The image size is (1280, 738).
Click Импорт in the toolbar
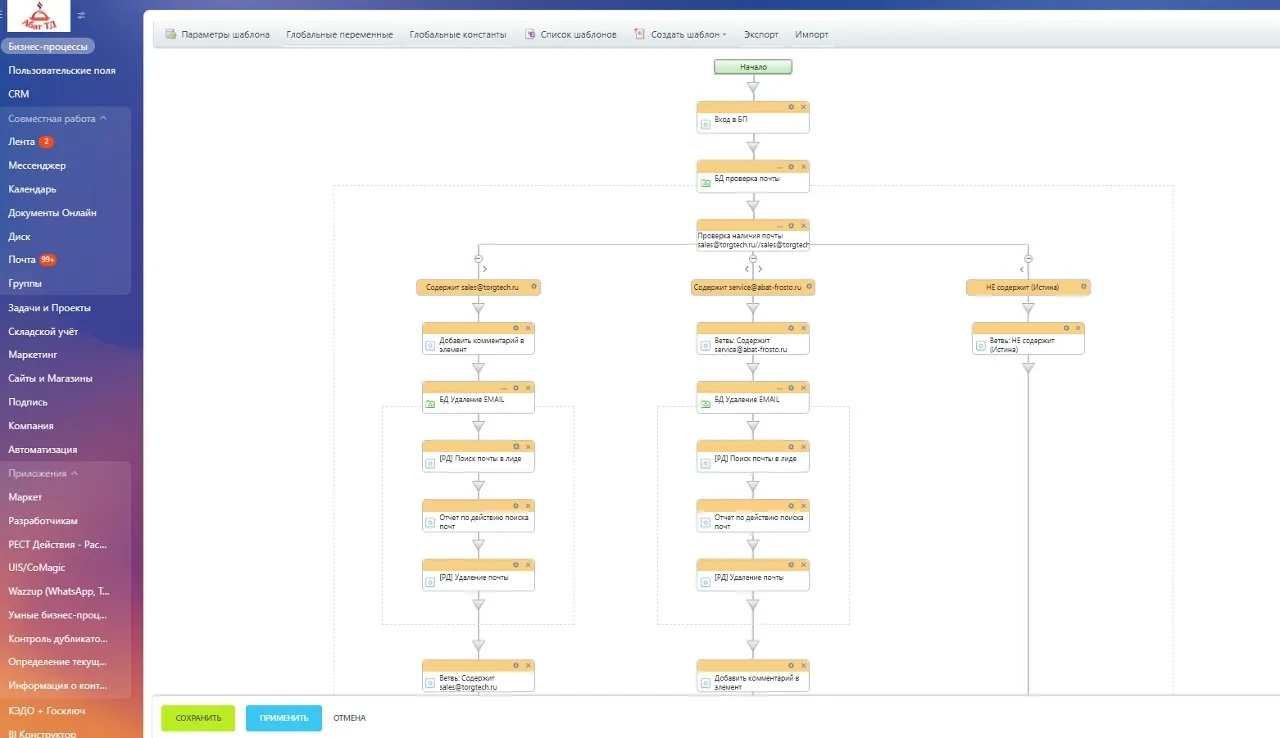tap(812, 34)
